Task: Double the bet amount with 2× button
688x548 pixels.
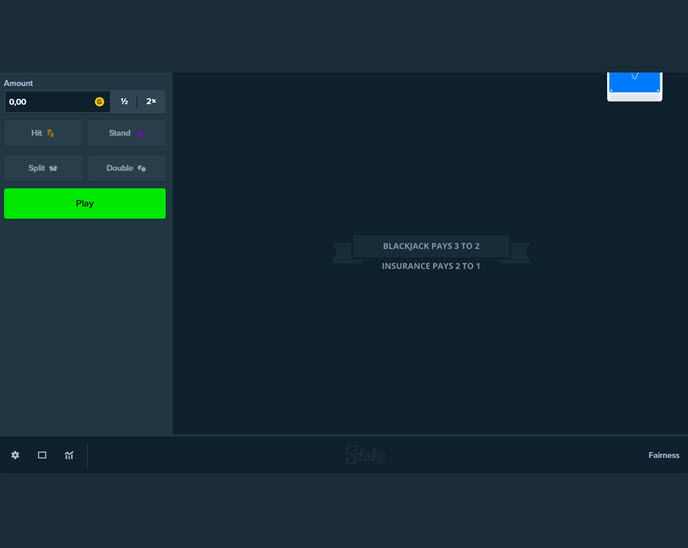Action: tap(151, 102)
